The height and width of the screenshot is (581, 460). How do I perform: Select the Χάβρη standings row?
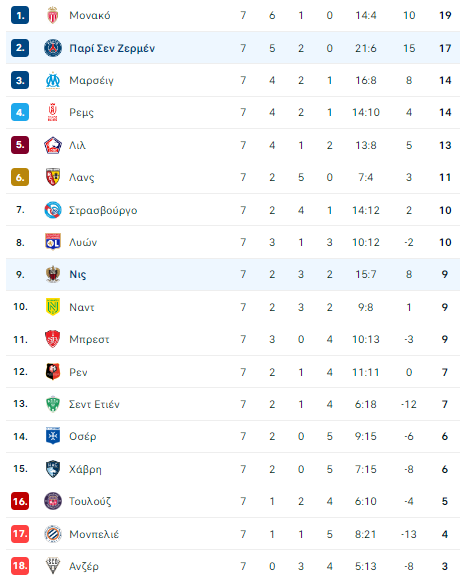233,469
